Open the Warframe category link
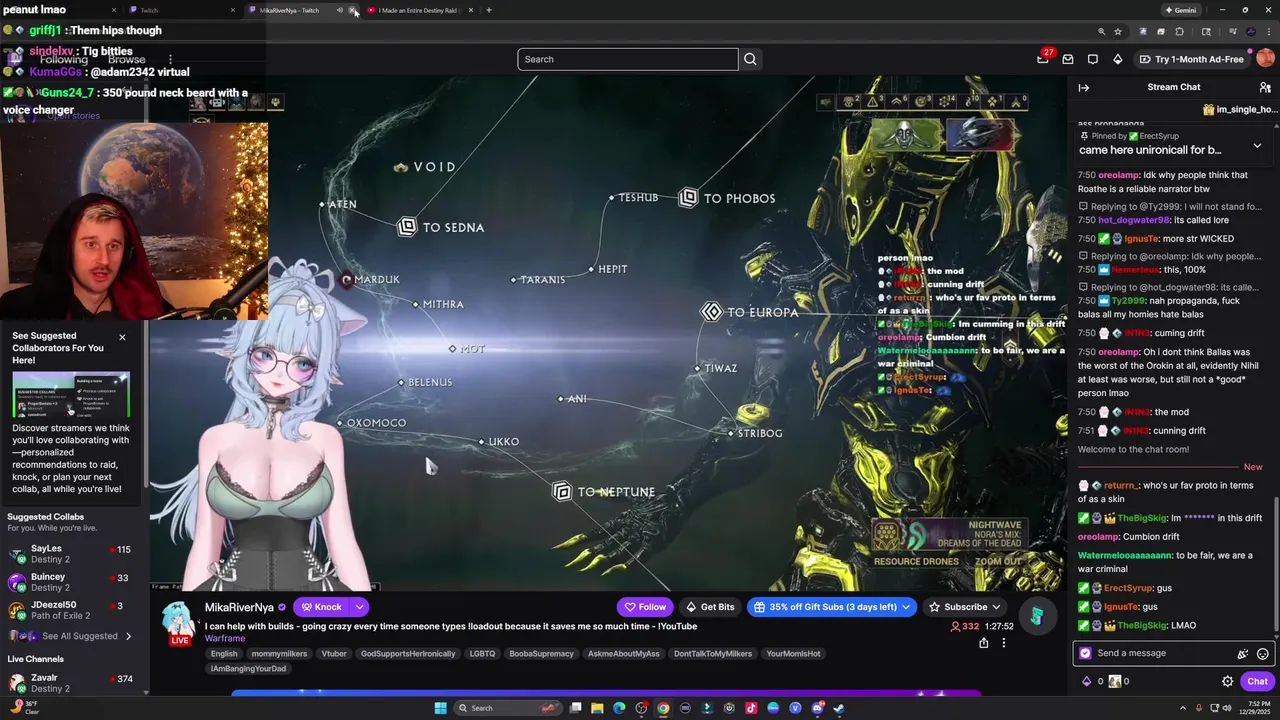 tap(225, 638)
